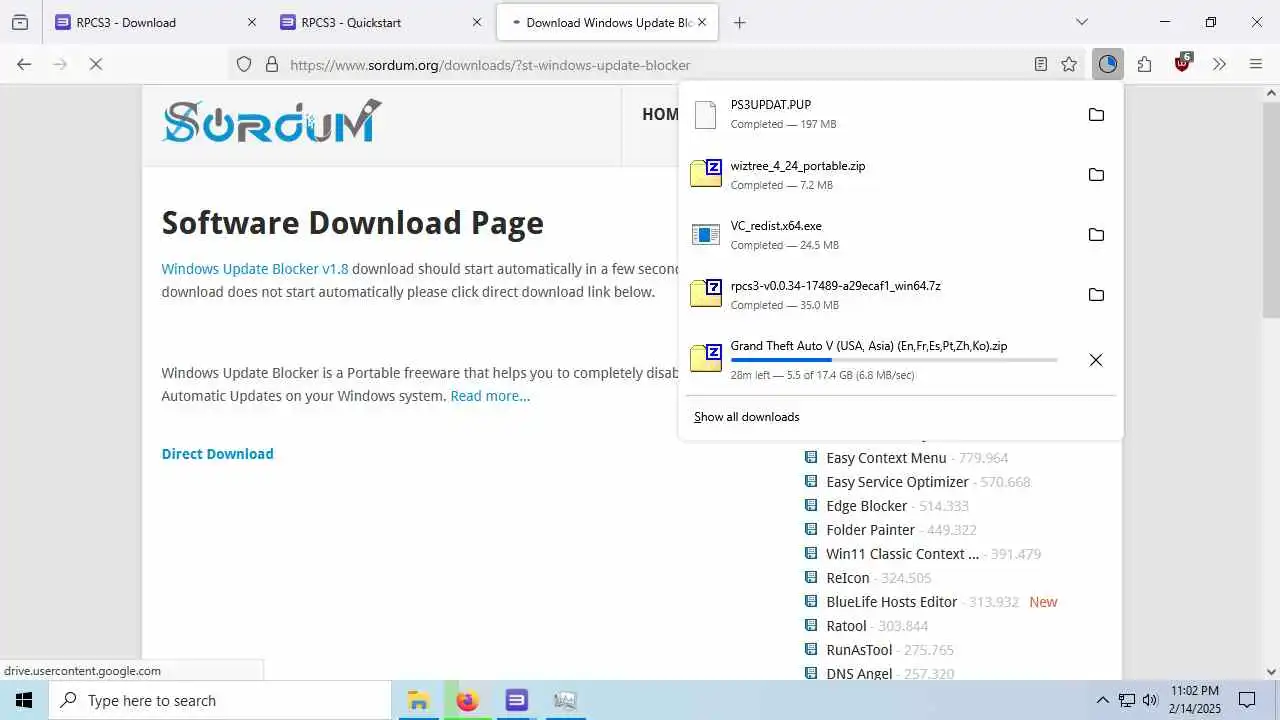This screenshot has width=1280, height=720.
Task: Open Easy Context Menu link
Action: click(x=886, y=458)
